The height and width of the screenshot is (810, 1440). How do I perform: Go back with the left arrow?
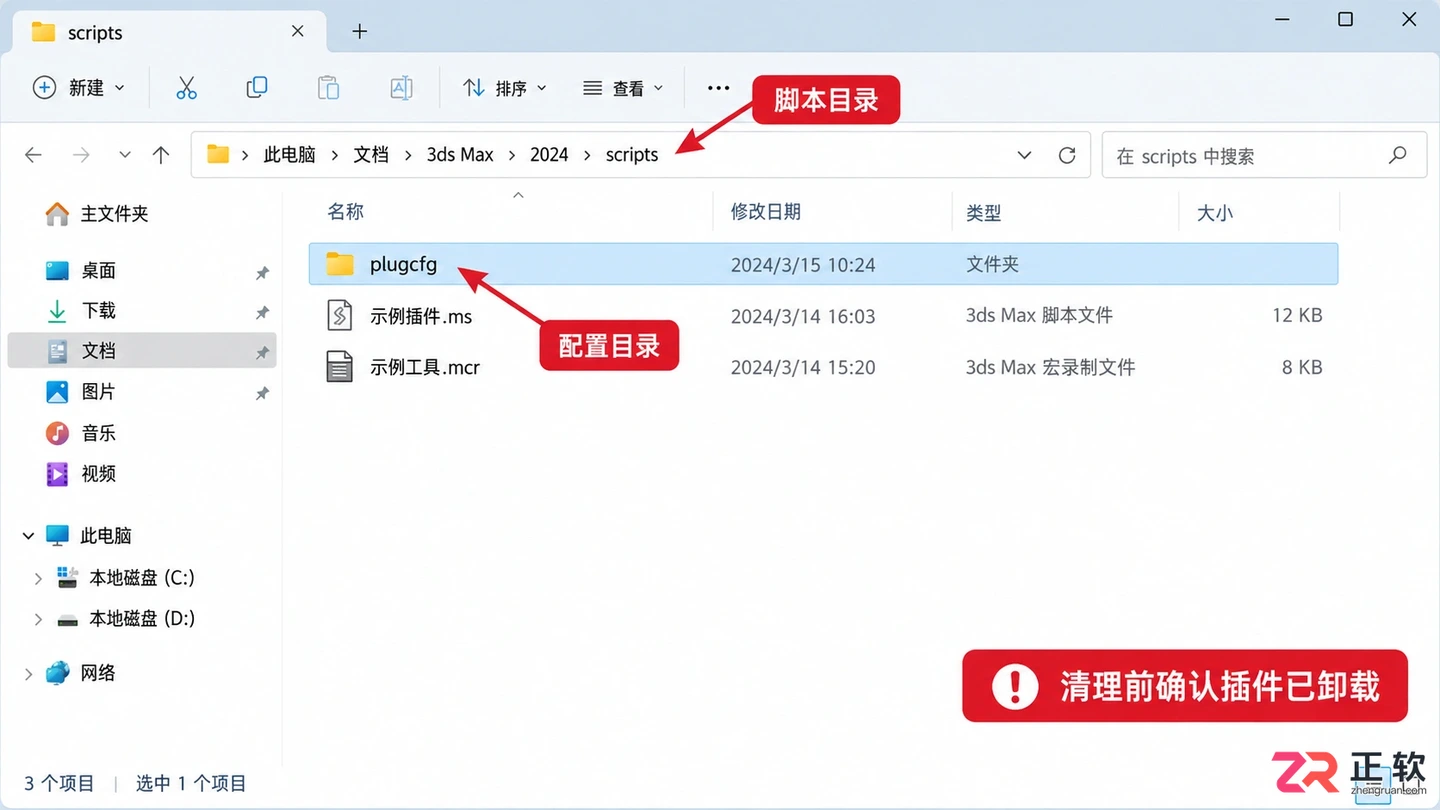pyautogui.click(x=33, y=155)
